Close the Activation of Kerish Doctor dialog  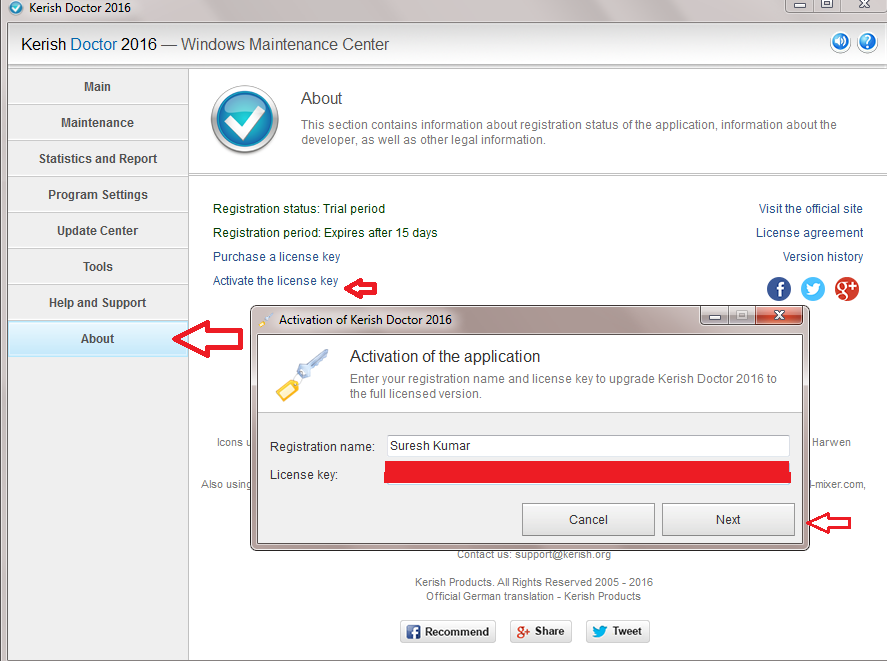[779, 315]
